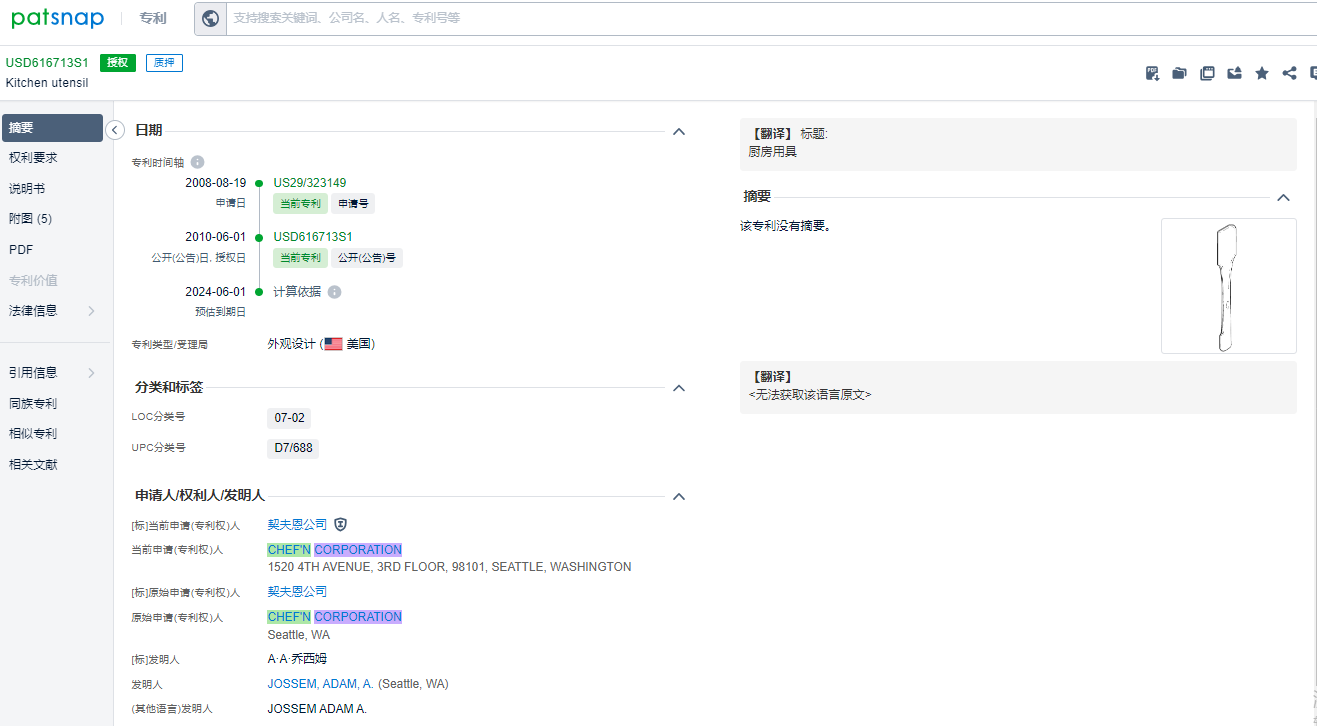The width and height of the screenshot is (1317, 726).
Task: Share this patent via share icon
Action: click(x=1289, y=73)
